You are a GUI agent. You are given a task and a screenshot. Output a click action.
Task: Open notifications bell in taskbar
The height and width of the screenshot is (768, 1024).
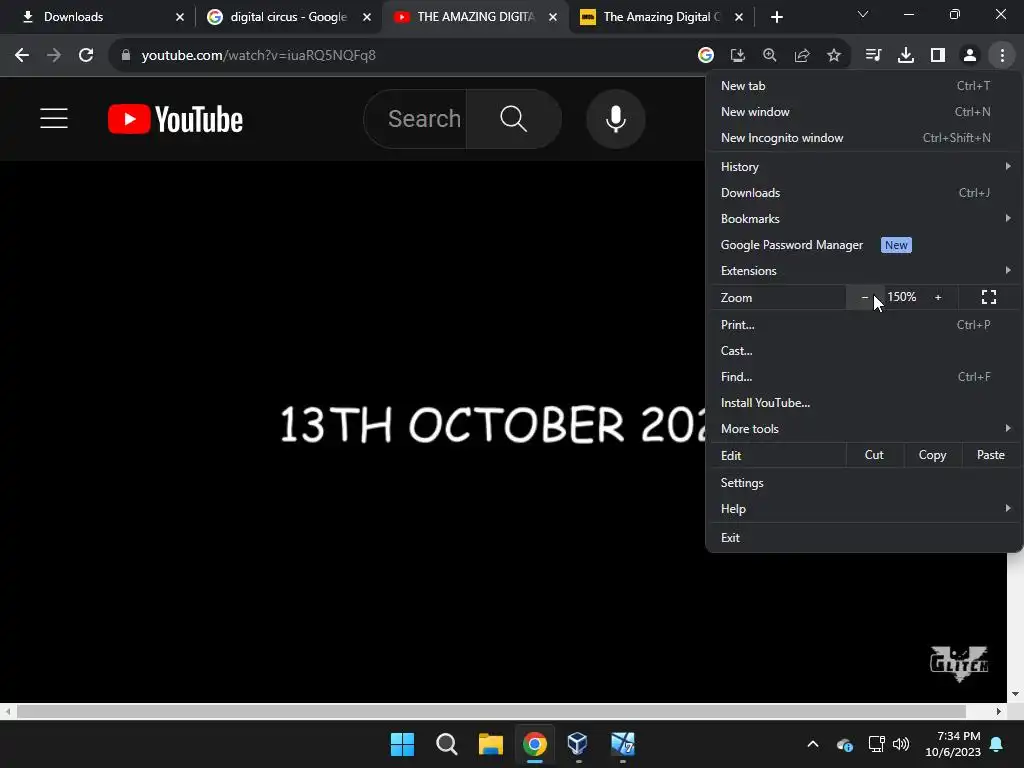pos(997,744)
